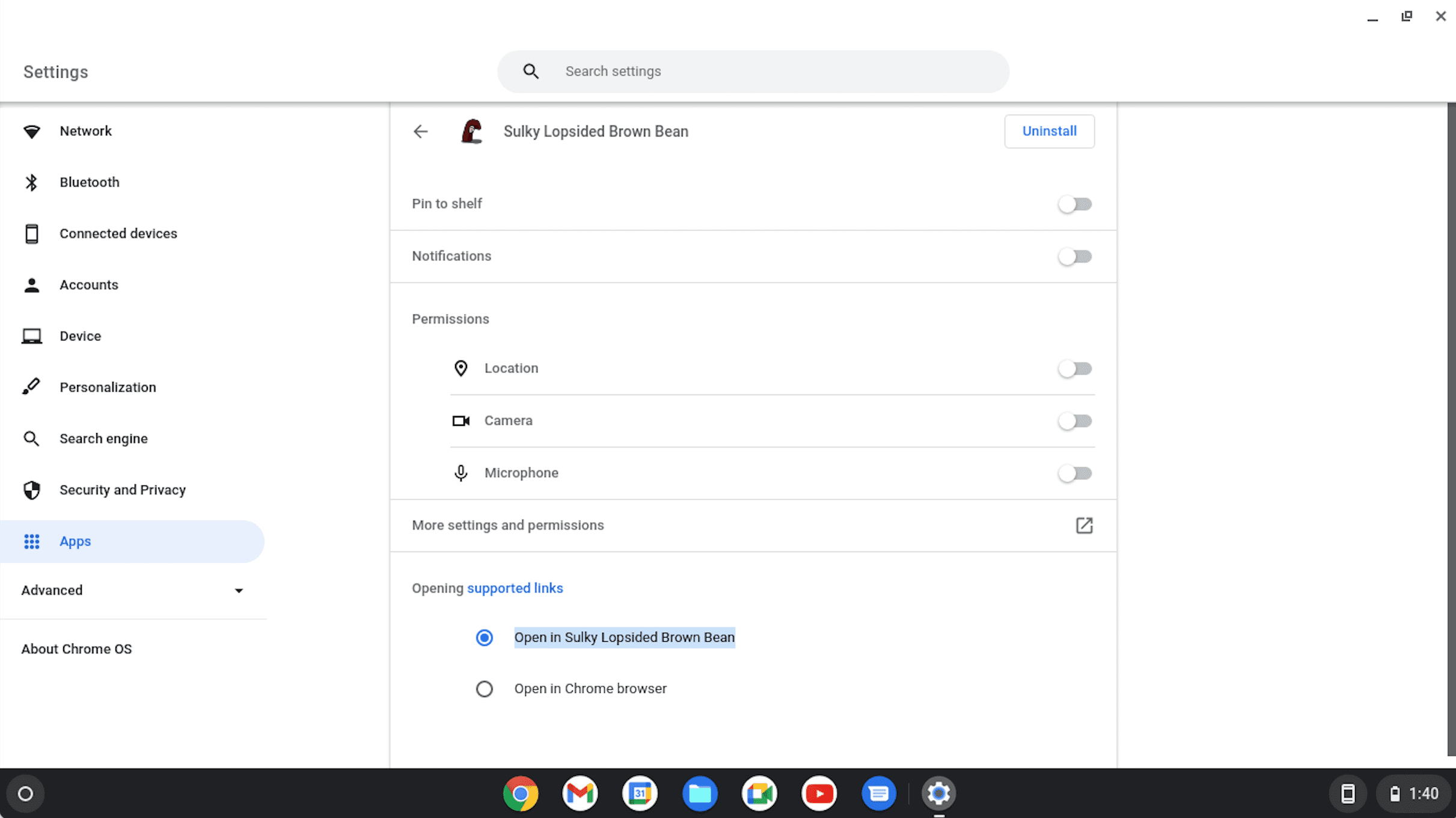This screenshot has width=1456, height=818.
Task: Enable Location permission
Action: (x=1075, y=368)
